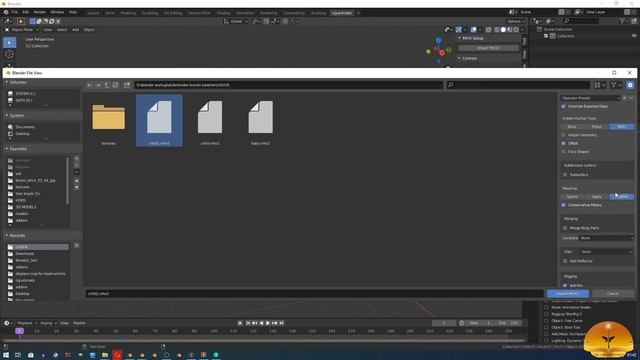Refresh the file list

[116, 85]
